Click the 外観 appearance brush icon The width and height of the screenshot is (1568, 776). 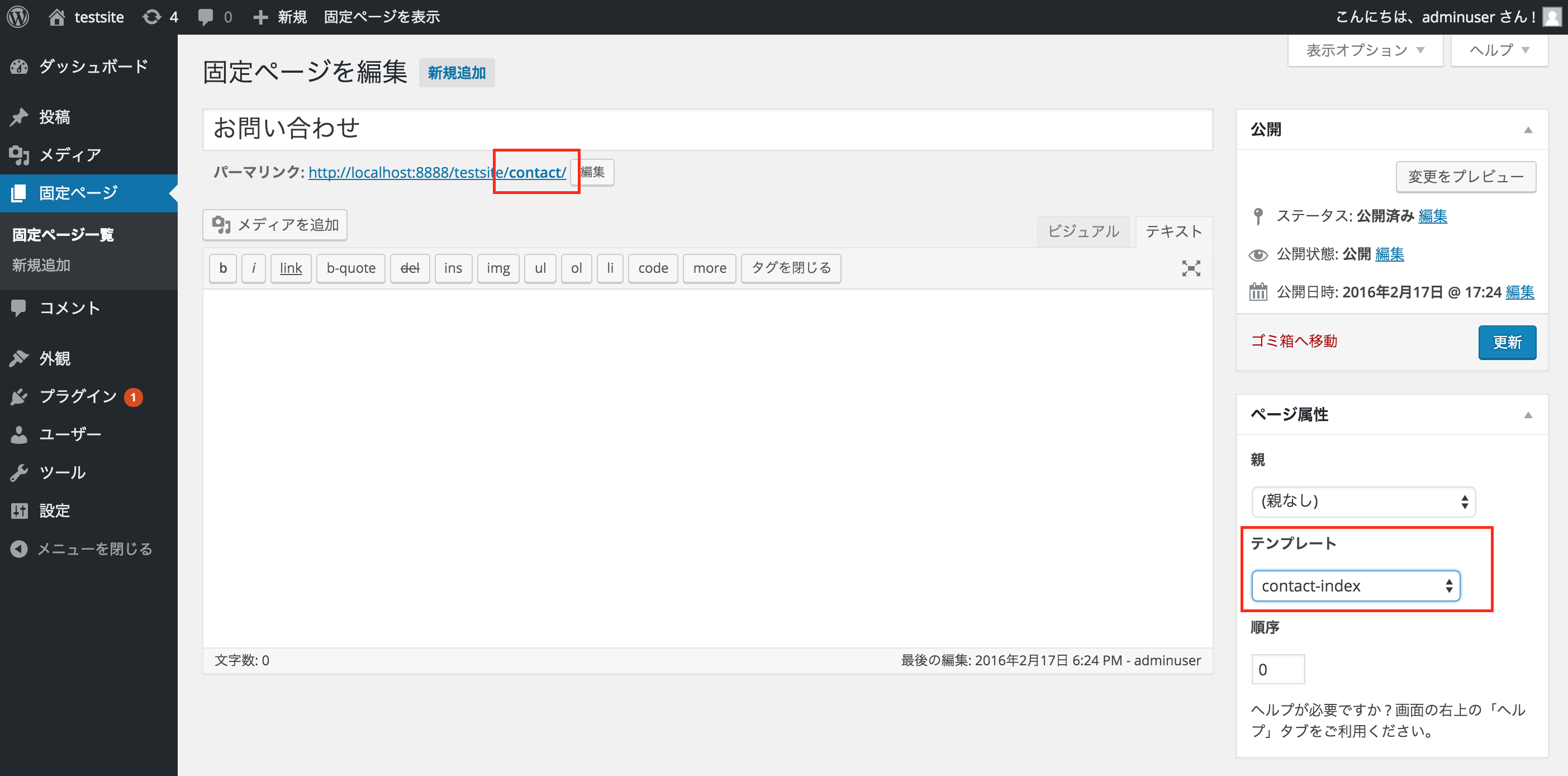pyautogui.click(x=20, y=358)
